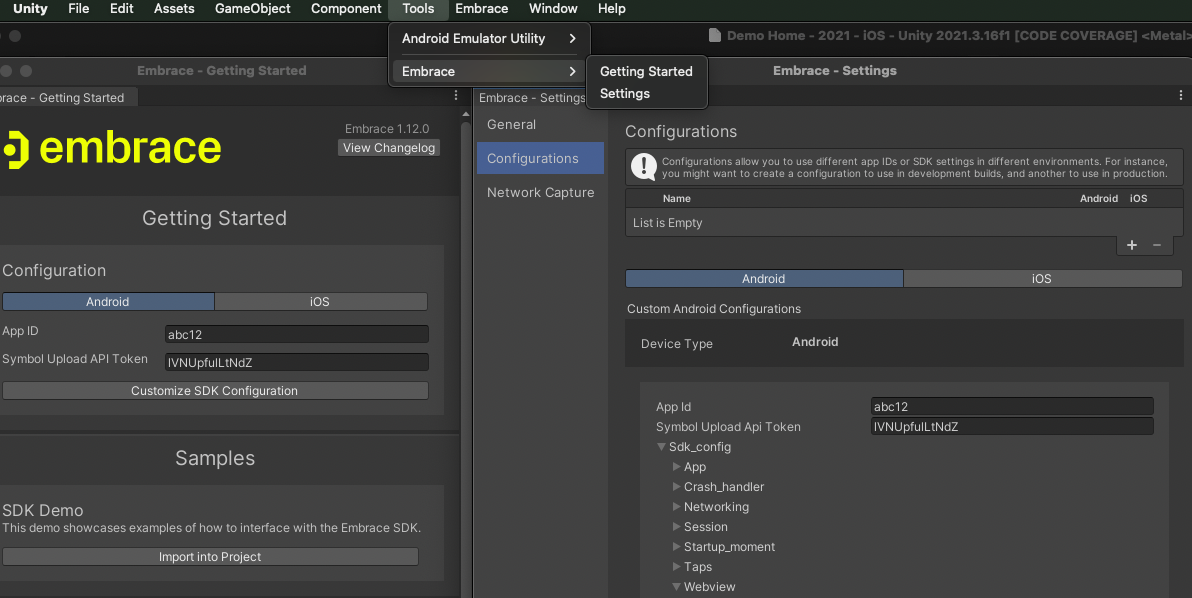
Task: Switch Getting Started configuration to Android
Action: coord(108,302)
